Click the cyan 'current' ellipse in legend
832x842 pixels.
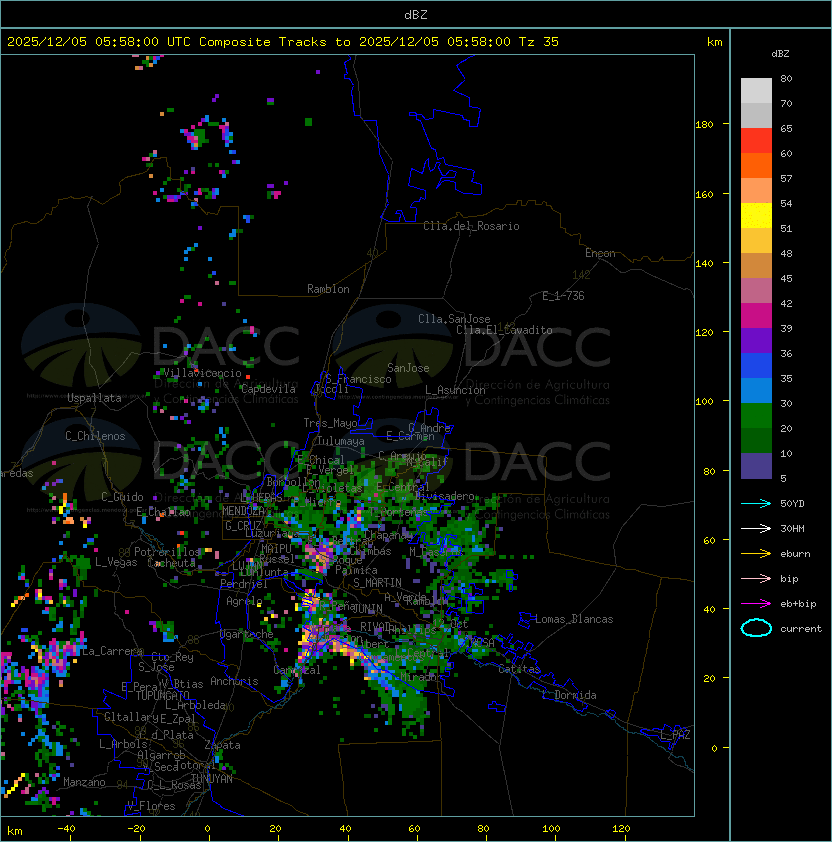pyautogui.click(x=756, y=628)
